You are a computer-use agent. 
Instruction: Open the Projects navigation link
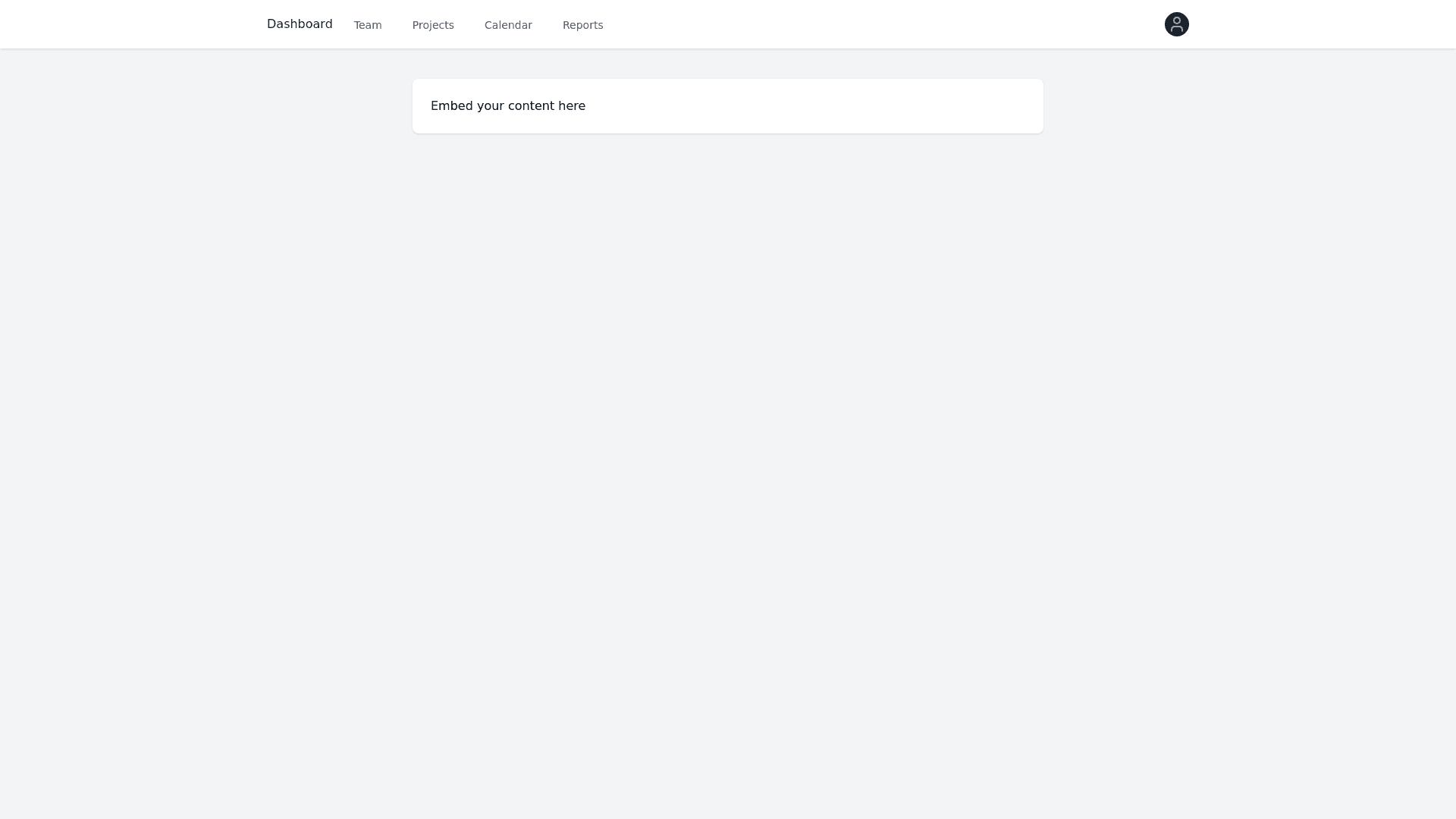[433, 25]
